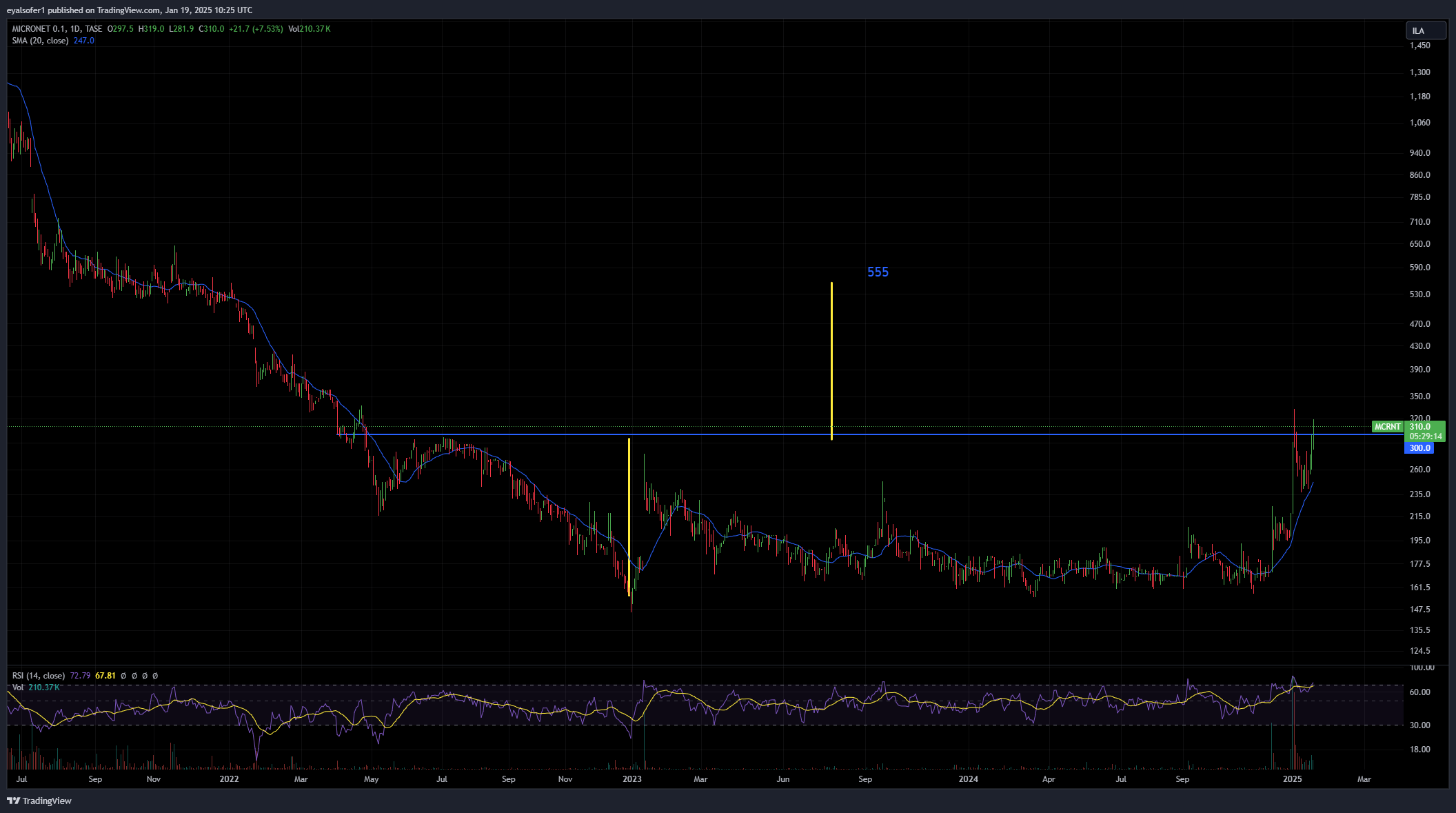
Task: Click the 2023 label on time axis
Action: pos(631,779)
